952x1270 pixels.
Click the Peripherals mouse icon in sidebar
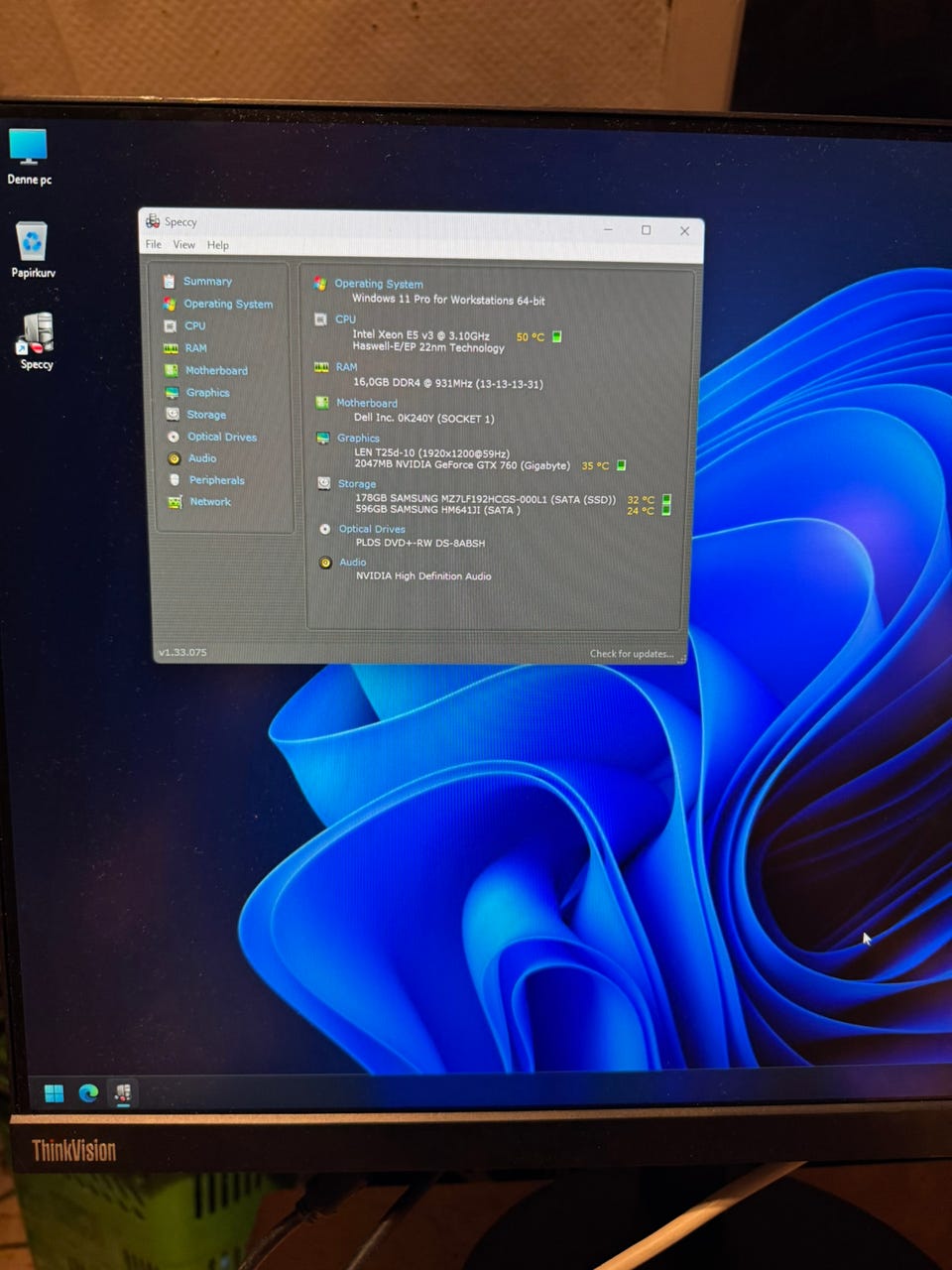point(175,480)
